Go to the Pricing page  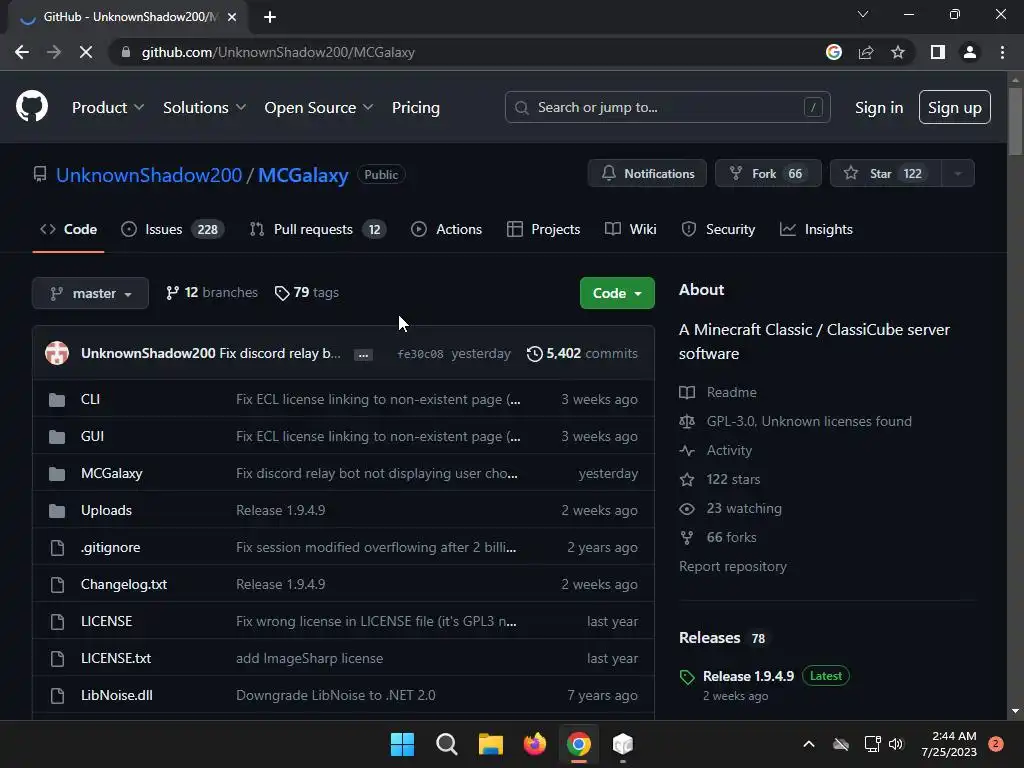(415, 108)
